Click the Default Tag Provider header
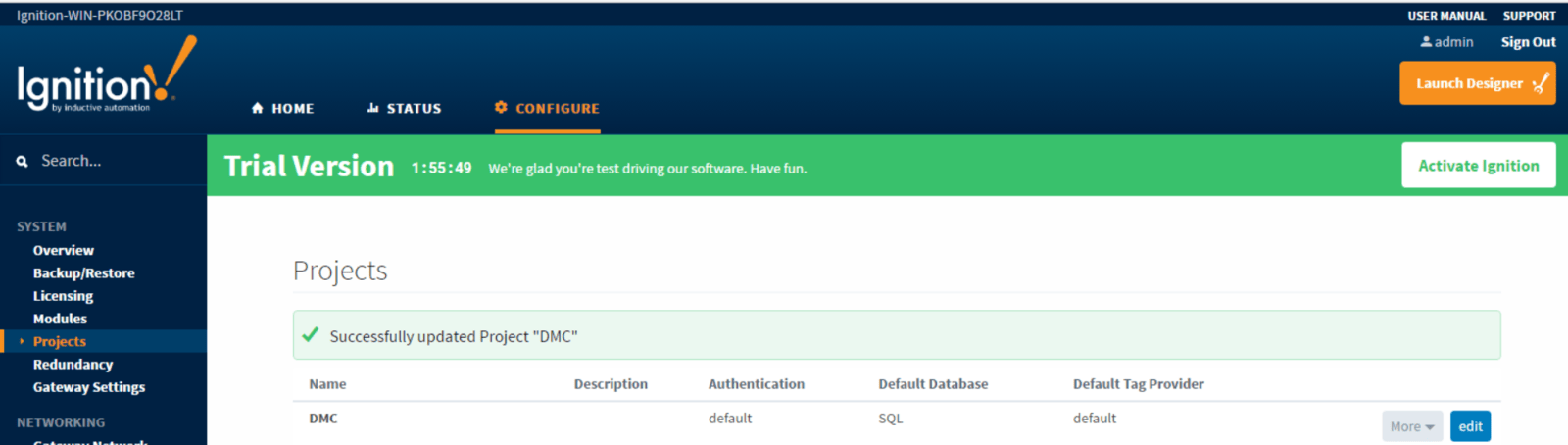This screenshot has height=445, width=1568. coord(1139,384)
